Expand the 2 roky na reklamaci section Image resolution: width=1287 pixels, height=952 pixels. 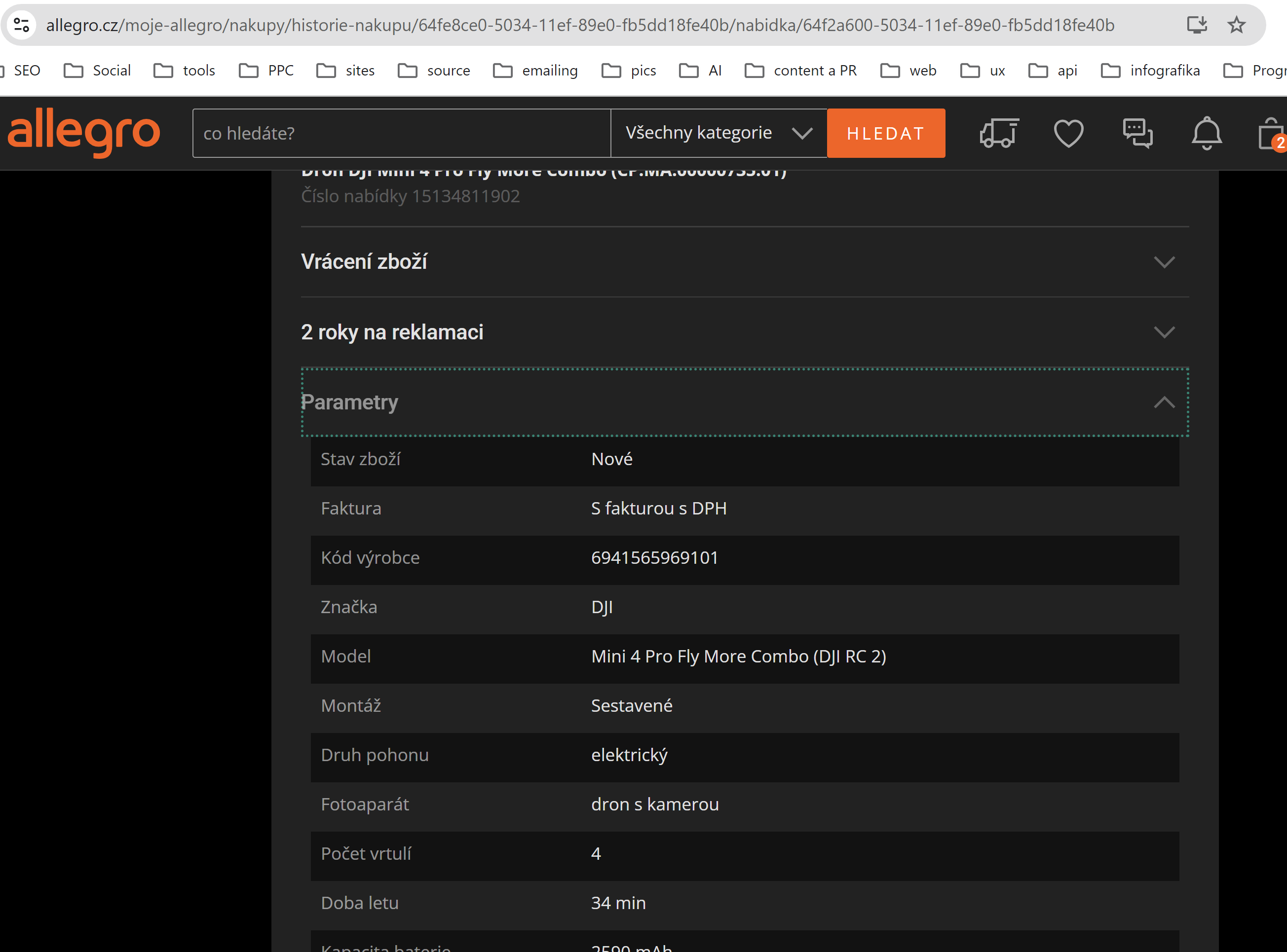[x=745, y=332]
